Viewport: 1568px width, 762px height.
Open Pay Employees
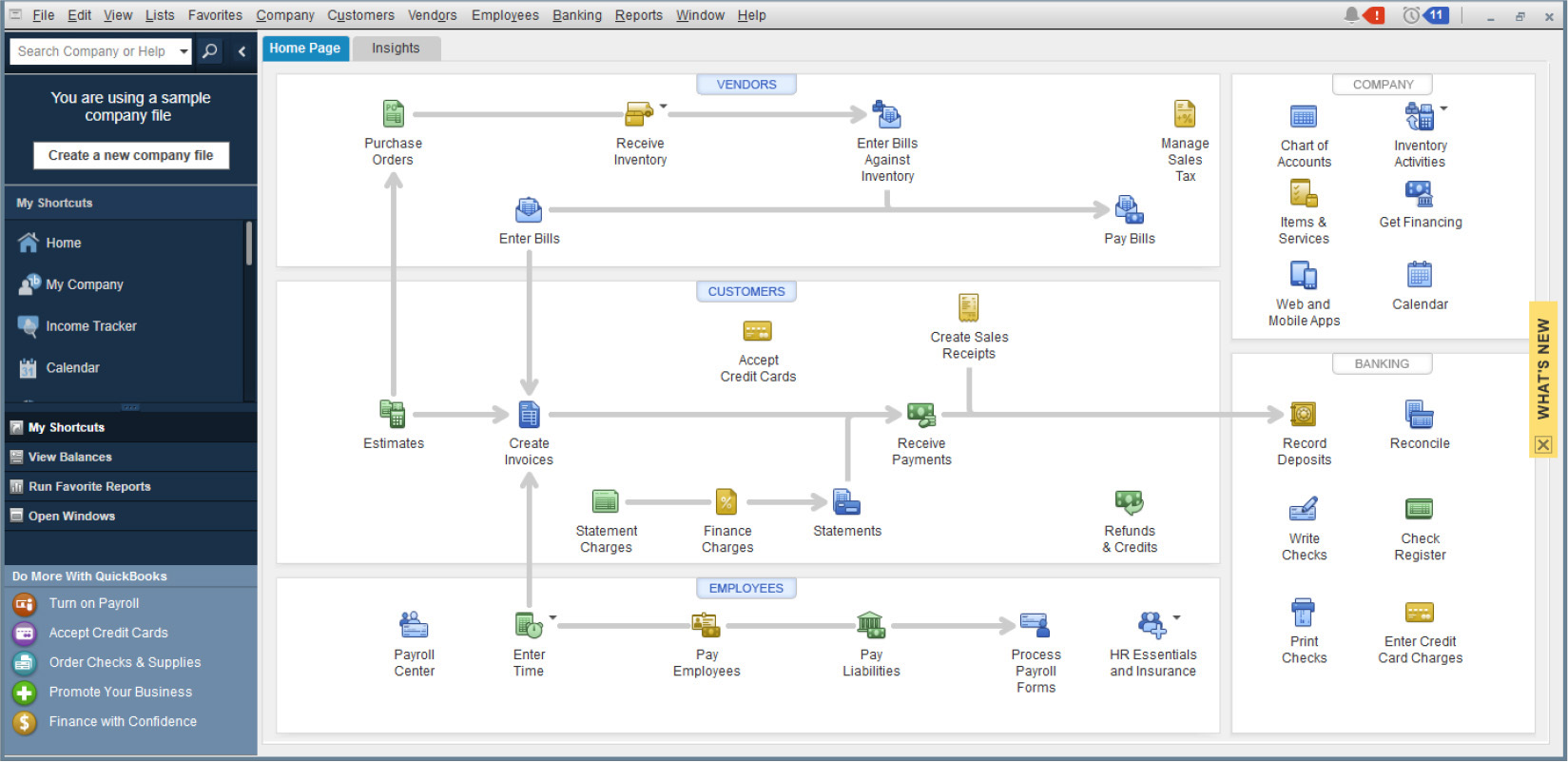(x=706, y=625)
